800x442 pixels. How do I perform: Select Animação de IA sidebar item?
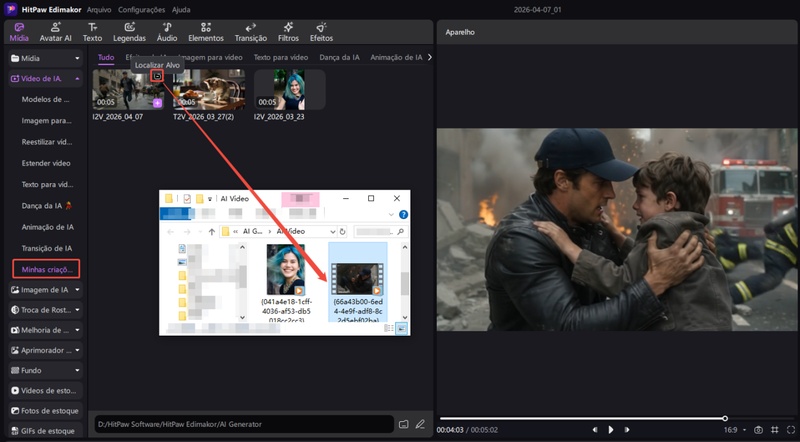(47, 227)
